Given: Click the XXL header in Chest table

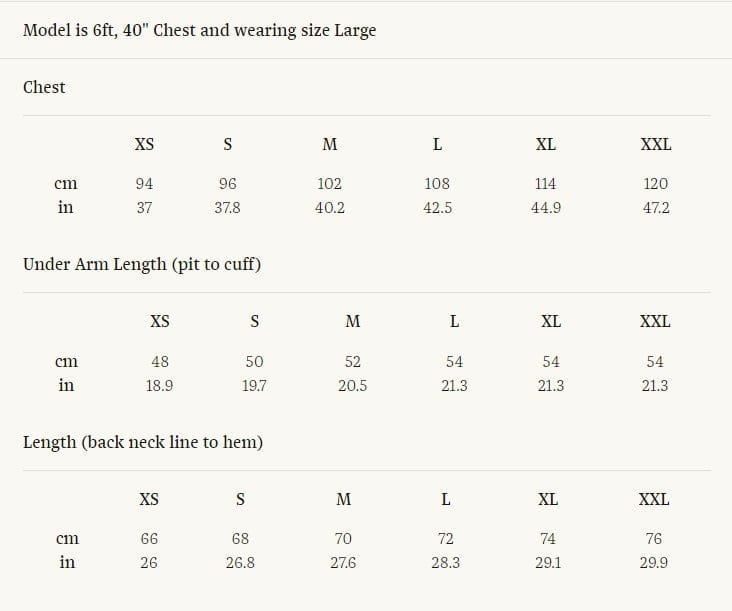Looking at the screenshot, I should [x=656, y=144].
